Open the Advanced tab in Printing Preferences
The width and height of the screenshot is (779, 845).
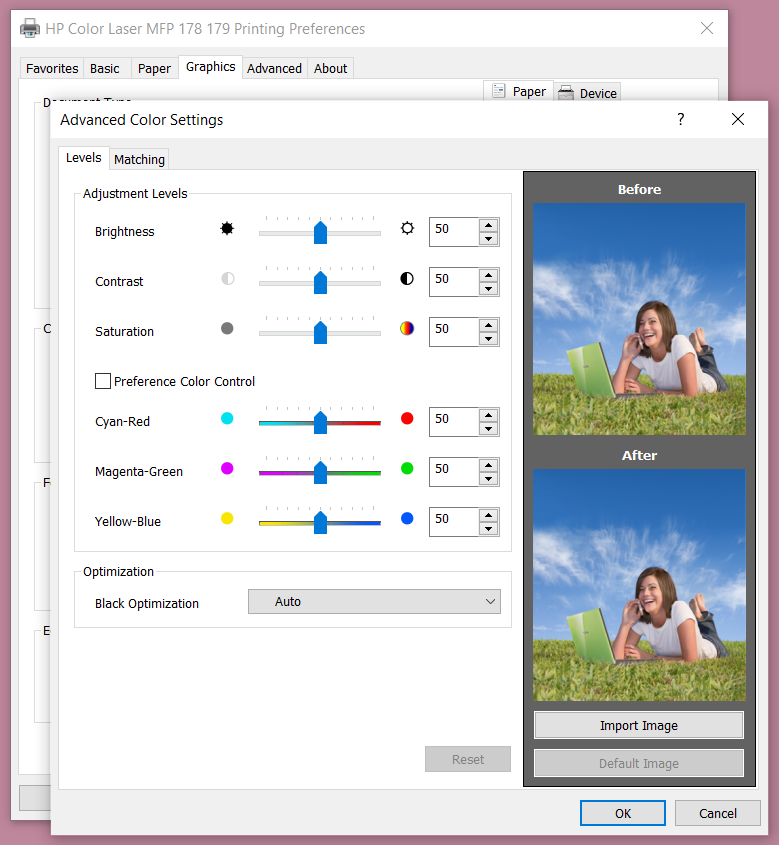point(274,68)
